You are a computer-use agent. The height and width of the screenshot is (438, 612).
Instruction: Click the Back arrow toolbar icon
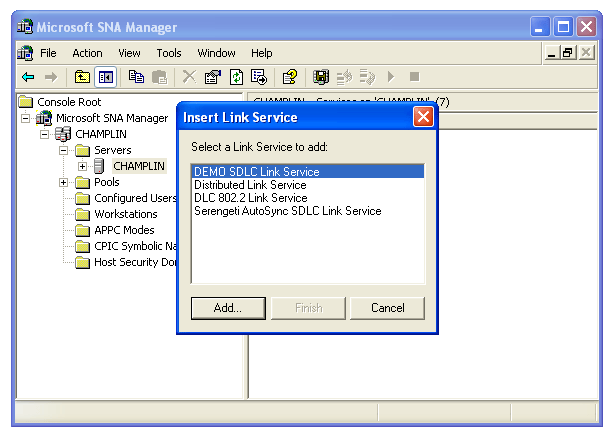(28, 77)
